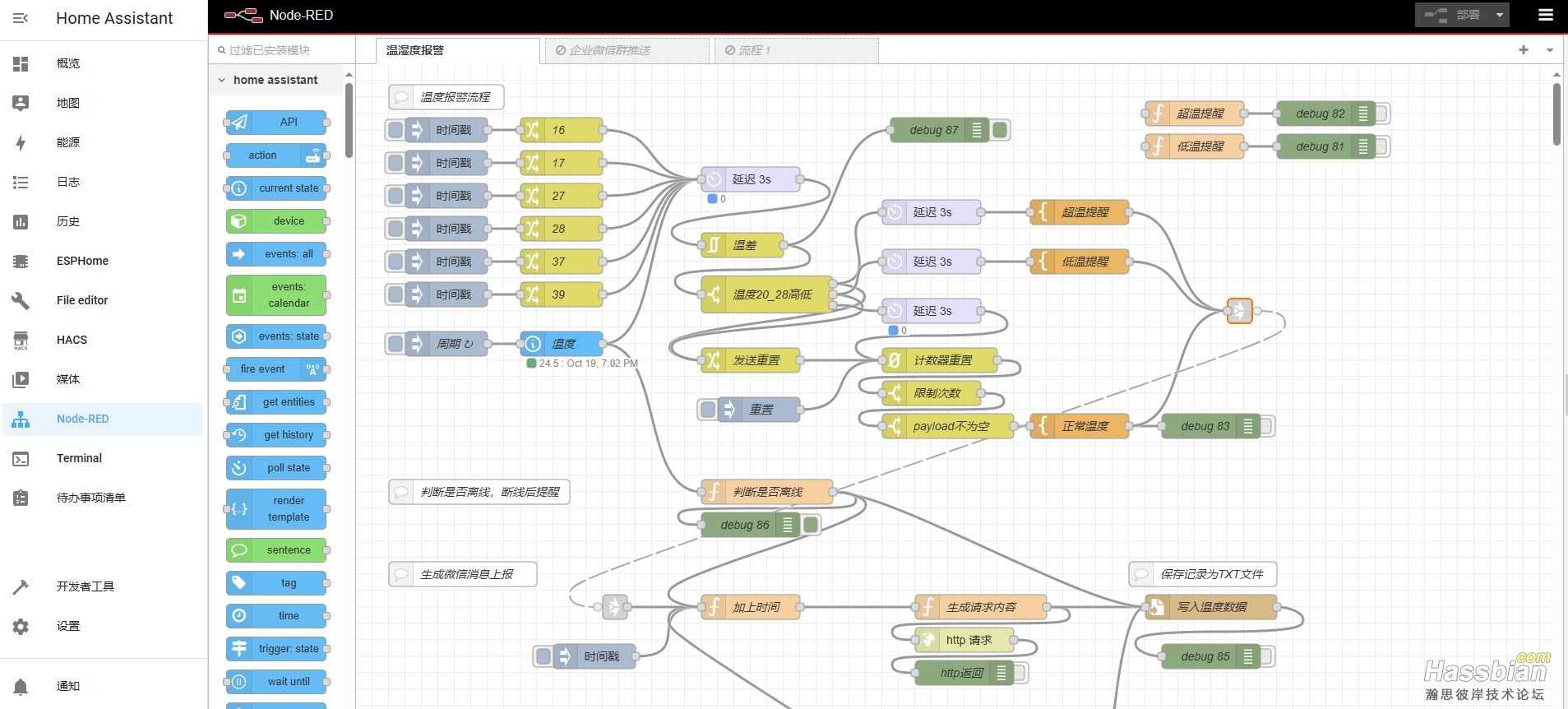This screenshot has height=709, width=1568.
Task: Open the 历史 history chart icon
Action: coord(21,221)
